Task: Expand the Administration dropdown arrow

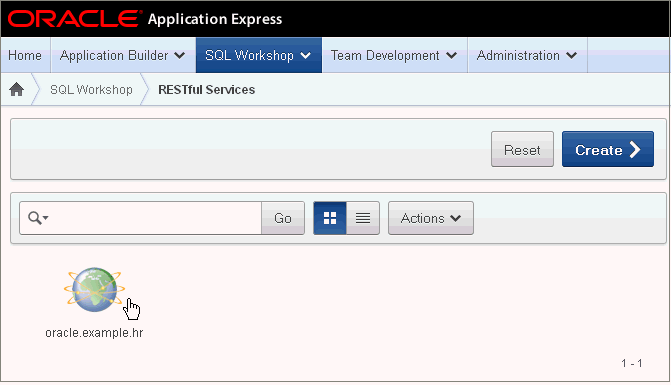Action: click(572, 55)
